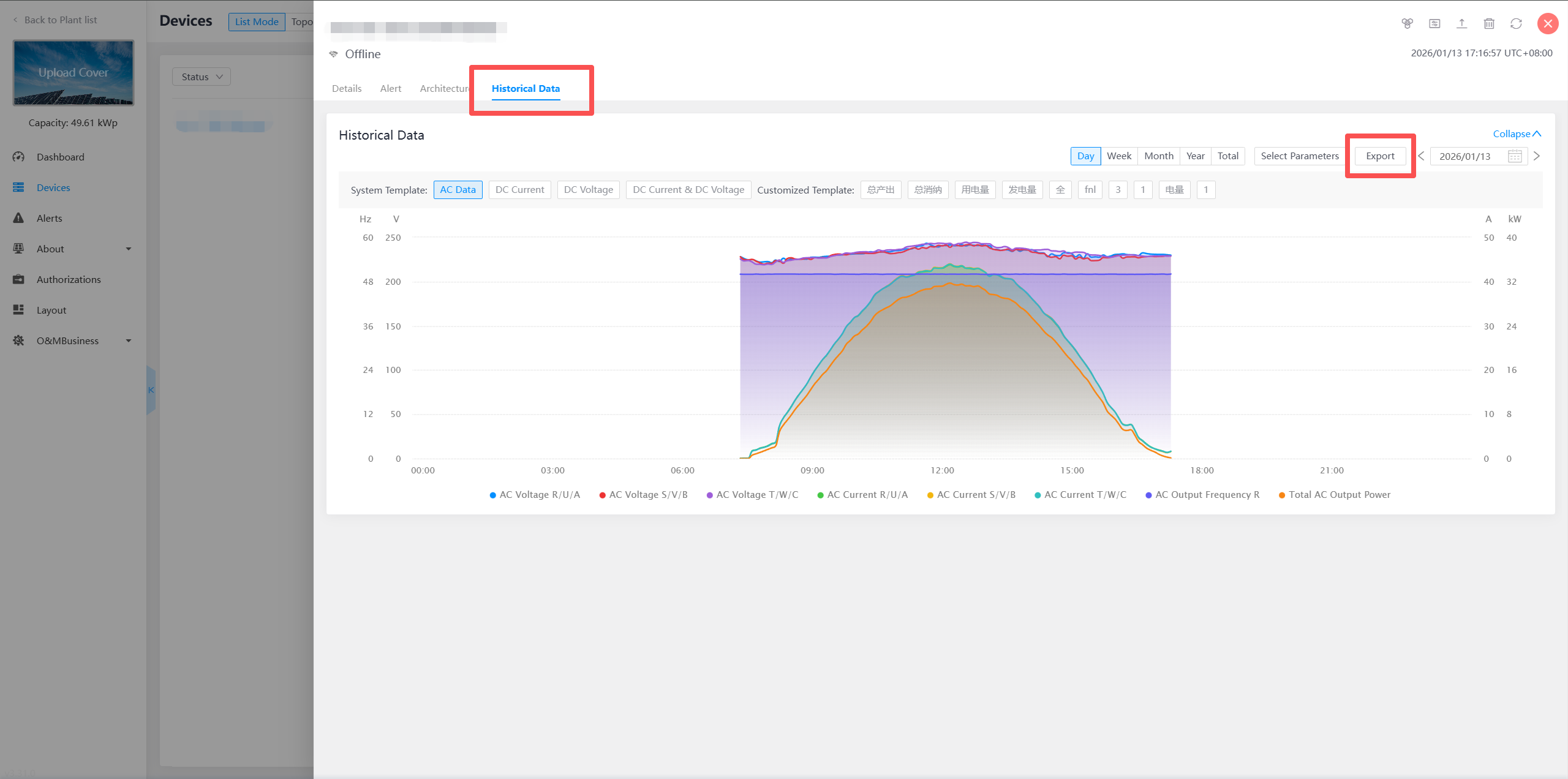Switch to the Alert tab
The height and width of the screenshot is (779, 1568).
click(390, 88)
